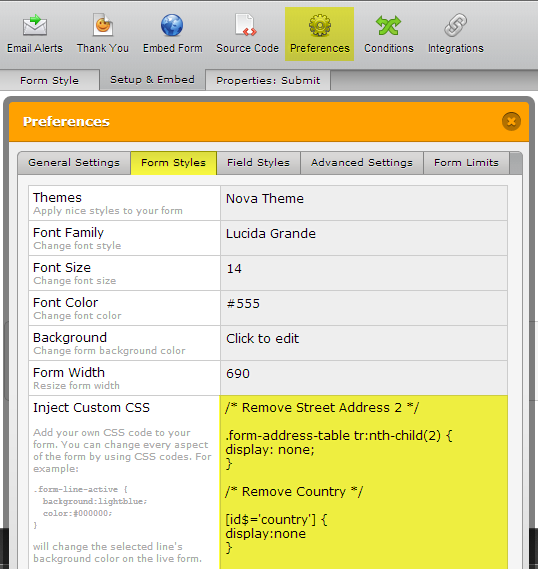The height and width of the screenshot is (569, 538).
Task: Select the Preferences gear icon
Action: click(x=320, y=25)
